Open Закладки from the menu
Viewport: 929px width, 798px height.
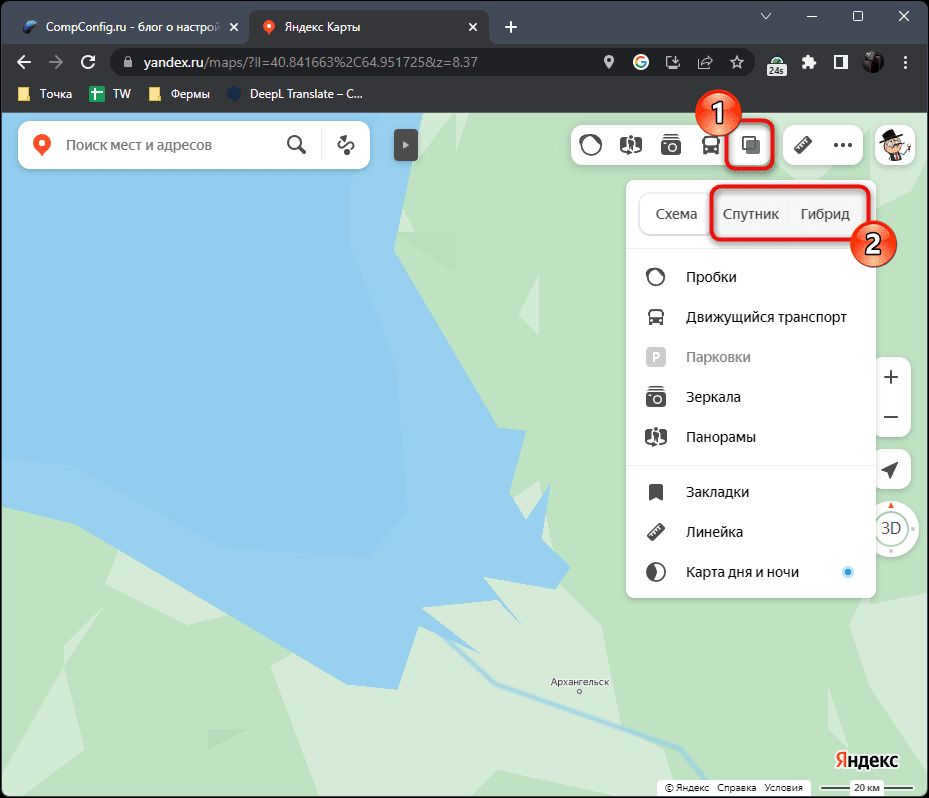point(751,492)
